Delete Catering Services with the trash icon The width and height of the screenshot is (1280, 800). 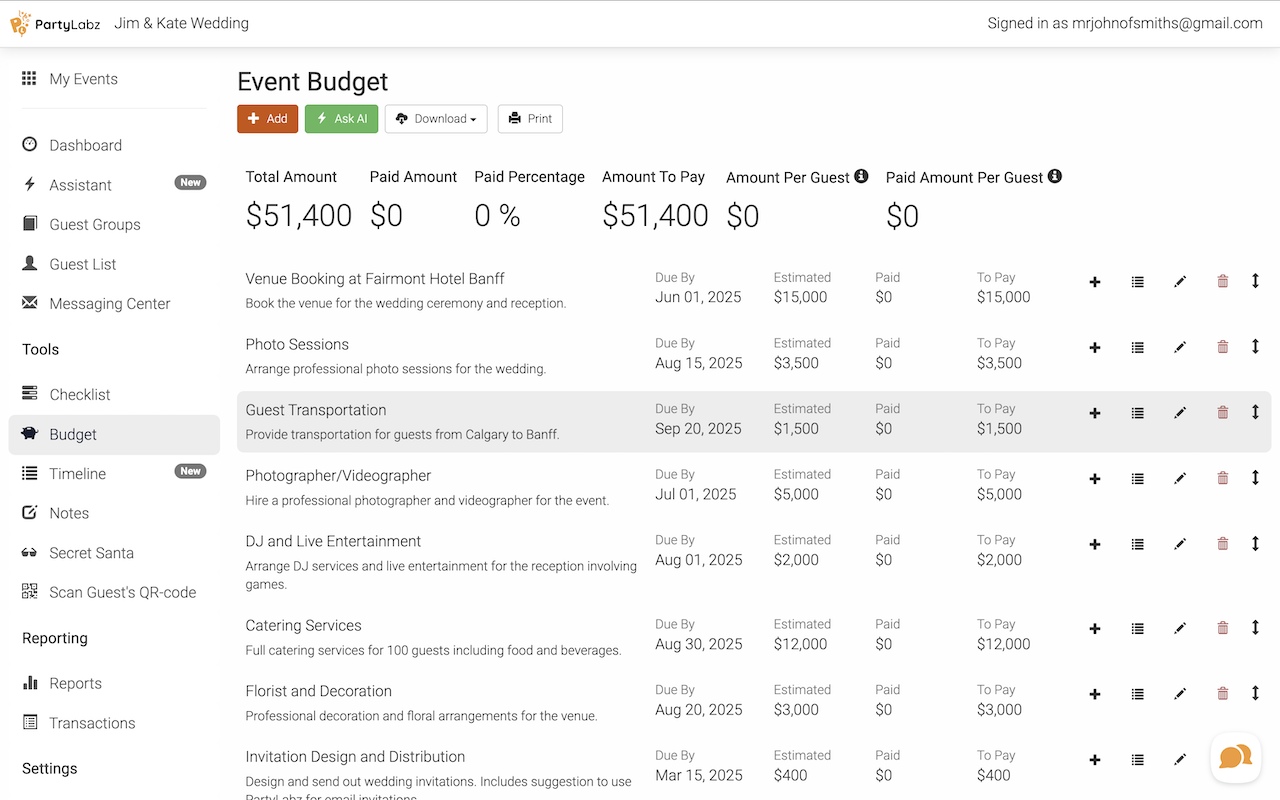[x=1222, y=628]
